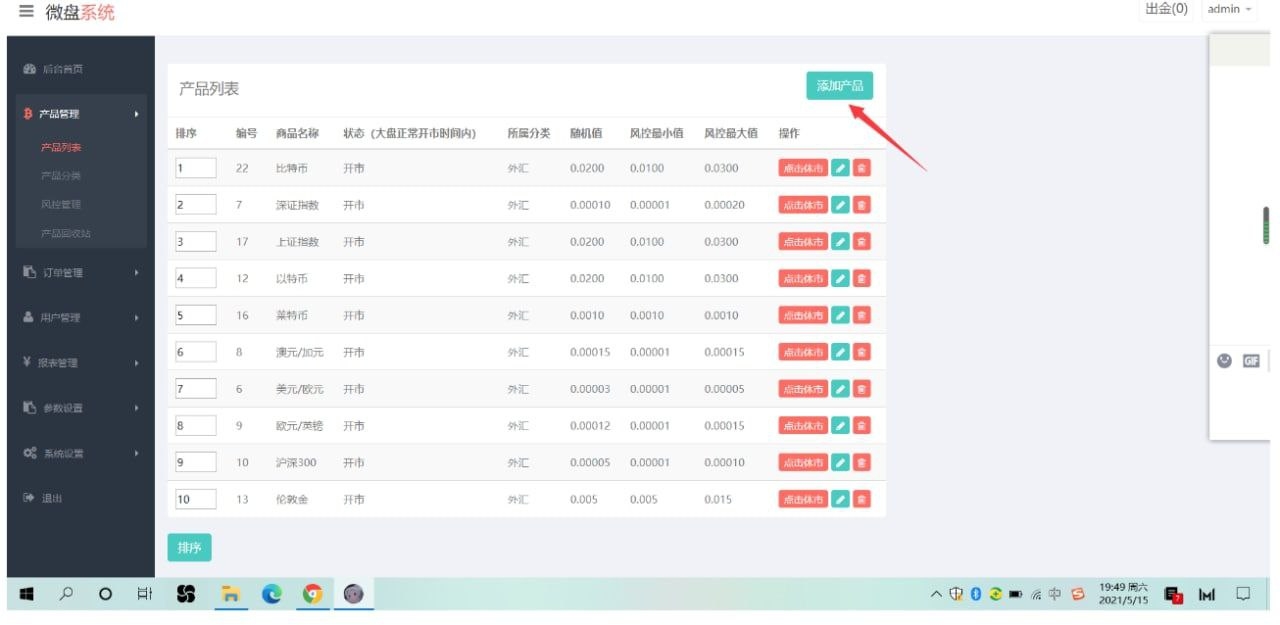Open Chrome from the Windows taskbar
The height and width of the screenshot is (625, 1280).
tap(313, 594)
